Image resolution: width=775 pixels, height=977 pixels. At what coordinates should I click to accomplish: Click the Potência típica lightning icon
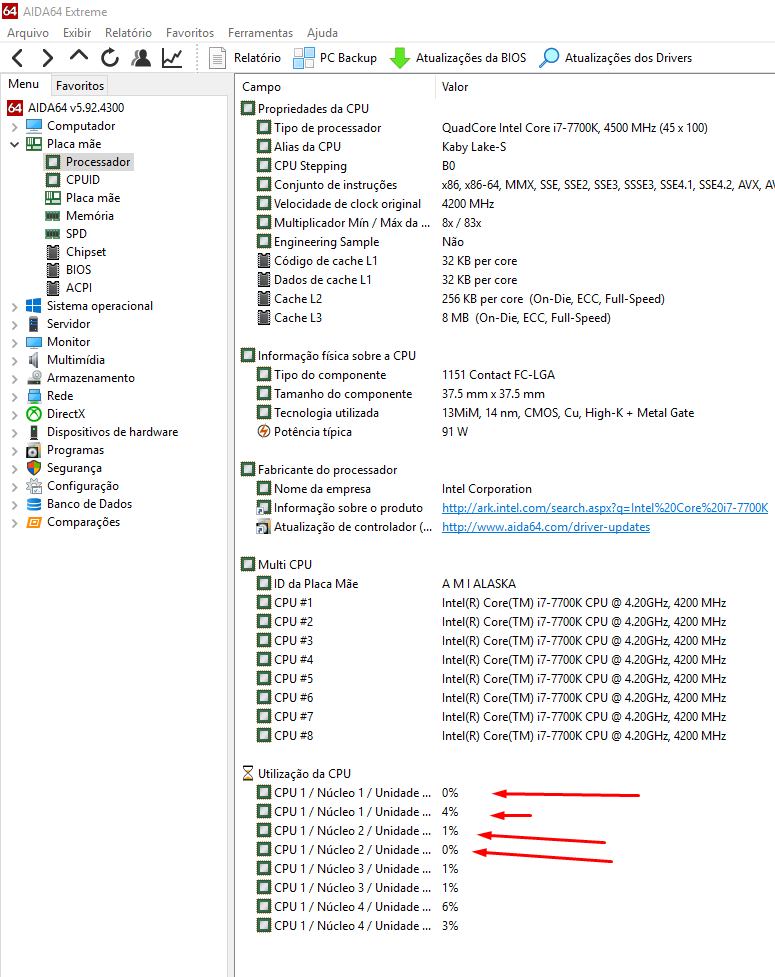coord(264,431)
